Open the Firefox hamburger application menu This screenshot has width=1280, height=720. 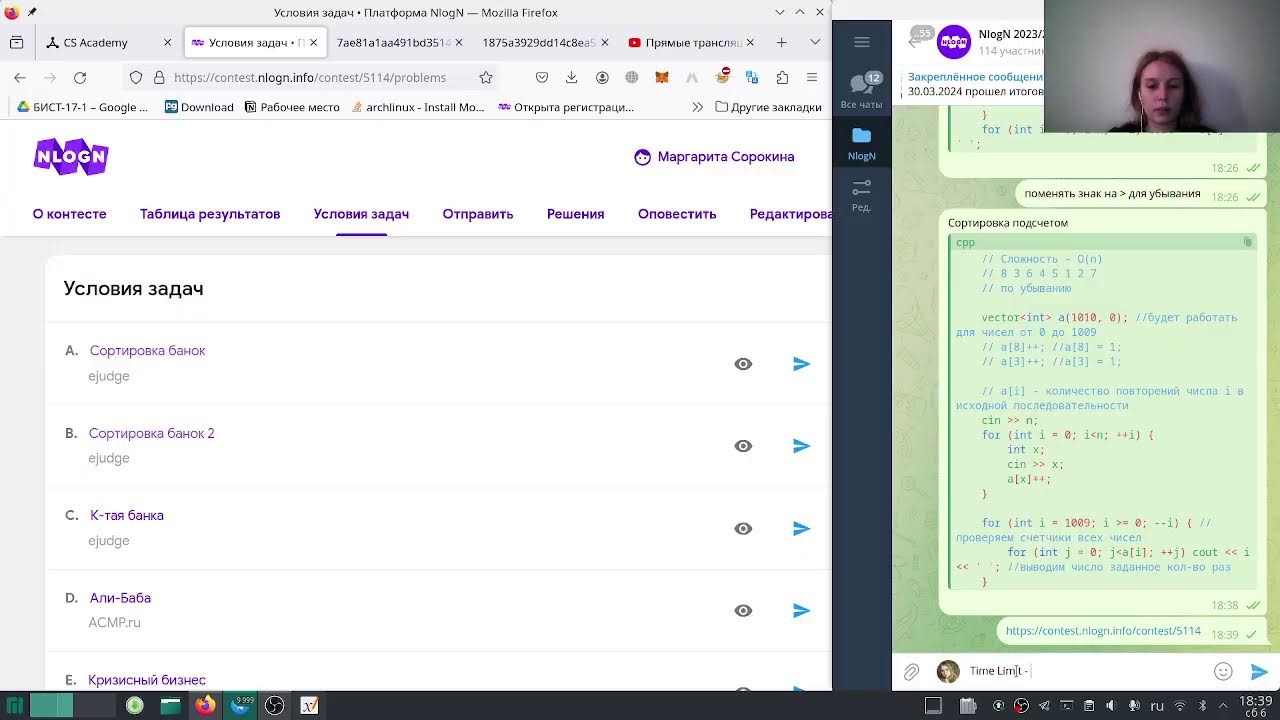click(812, 77)
